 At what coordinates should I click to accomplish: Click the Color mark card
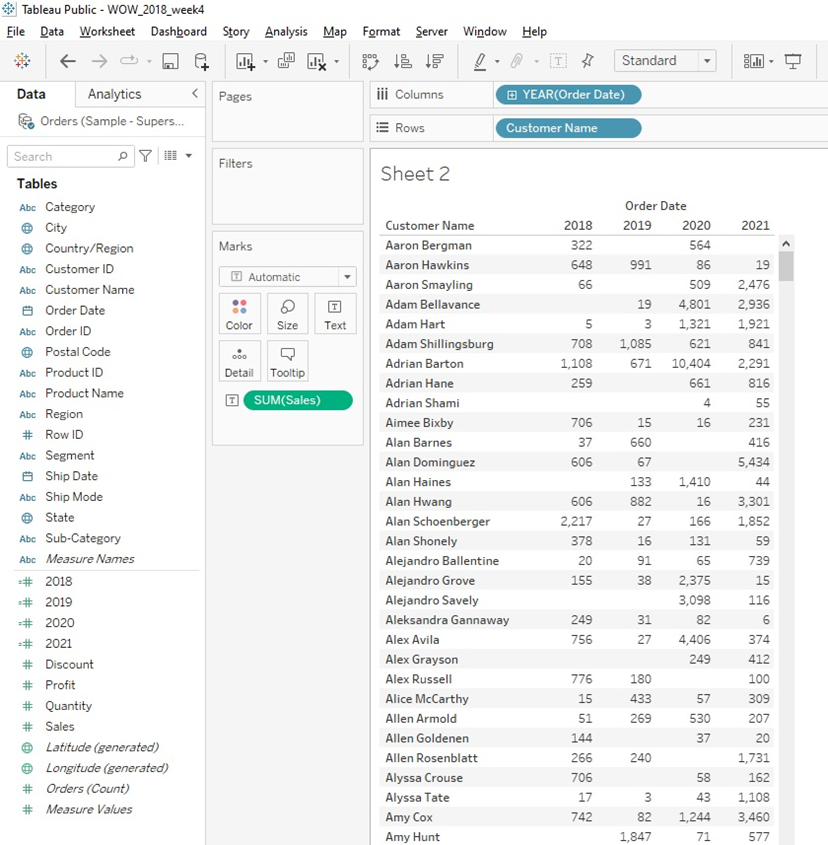coord(239,314)
